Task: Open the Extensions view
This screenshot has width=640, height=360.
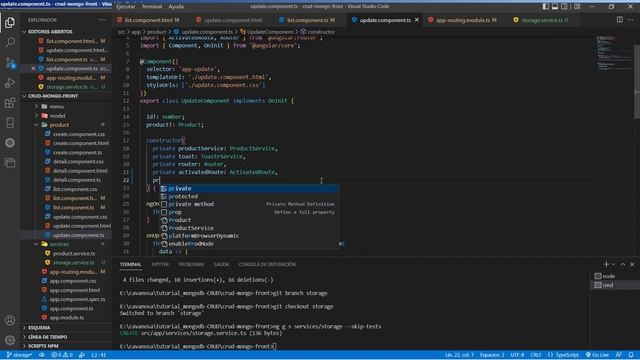Action: click(10, 103)
